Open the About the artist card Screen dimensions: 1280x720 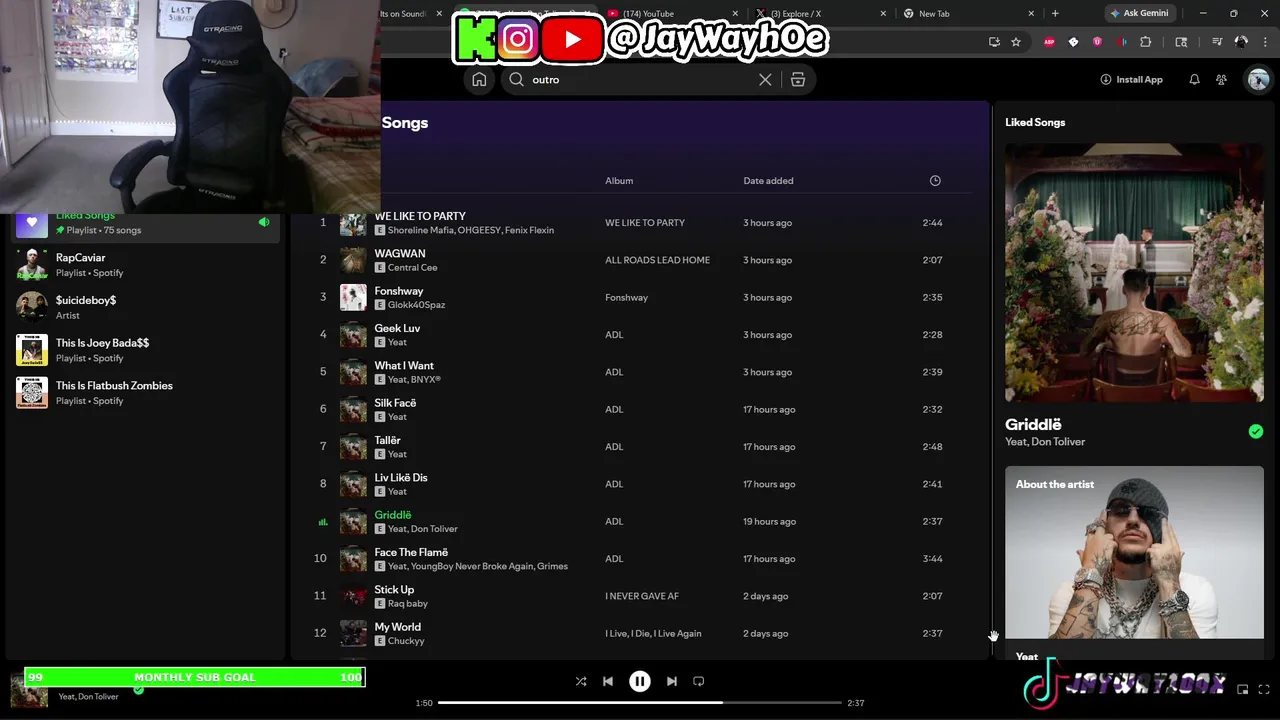pyautogui.click(x=1134, y=552)
